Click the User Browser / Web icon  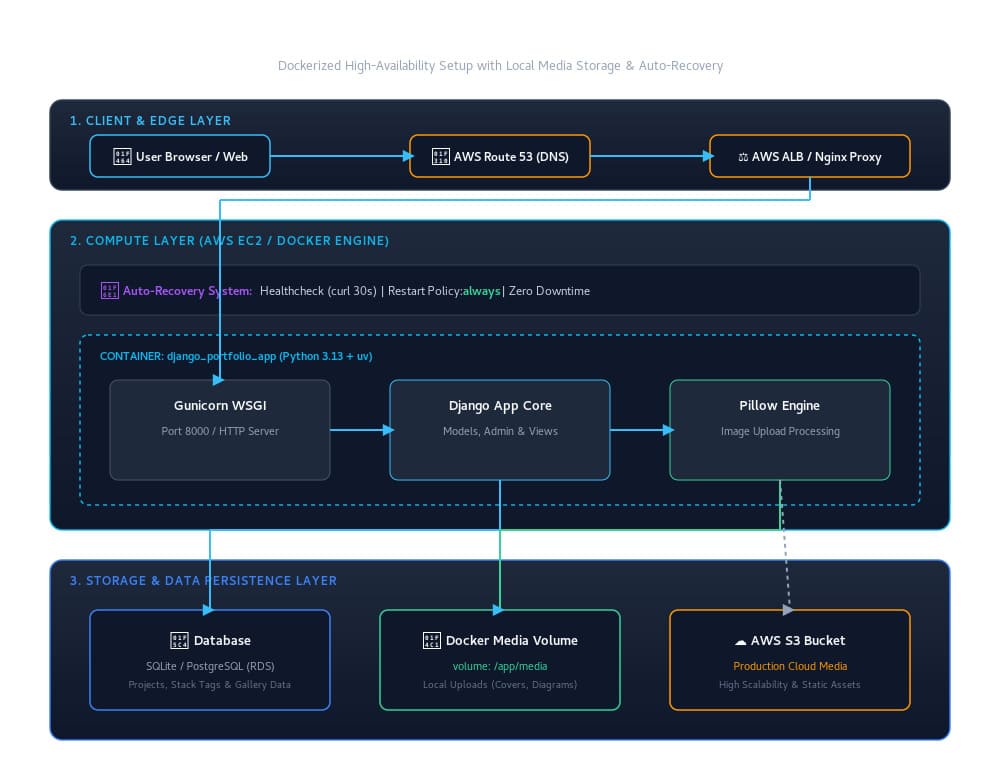(x=122, y=157)
